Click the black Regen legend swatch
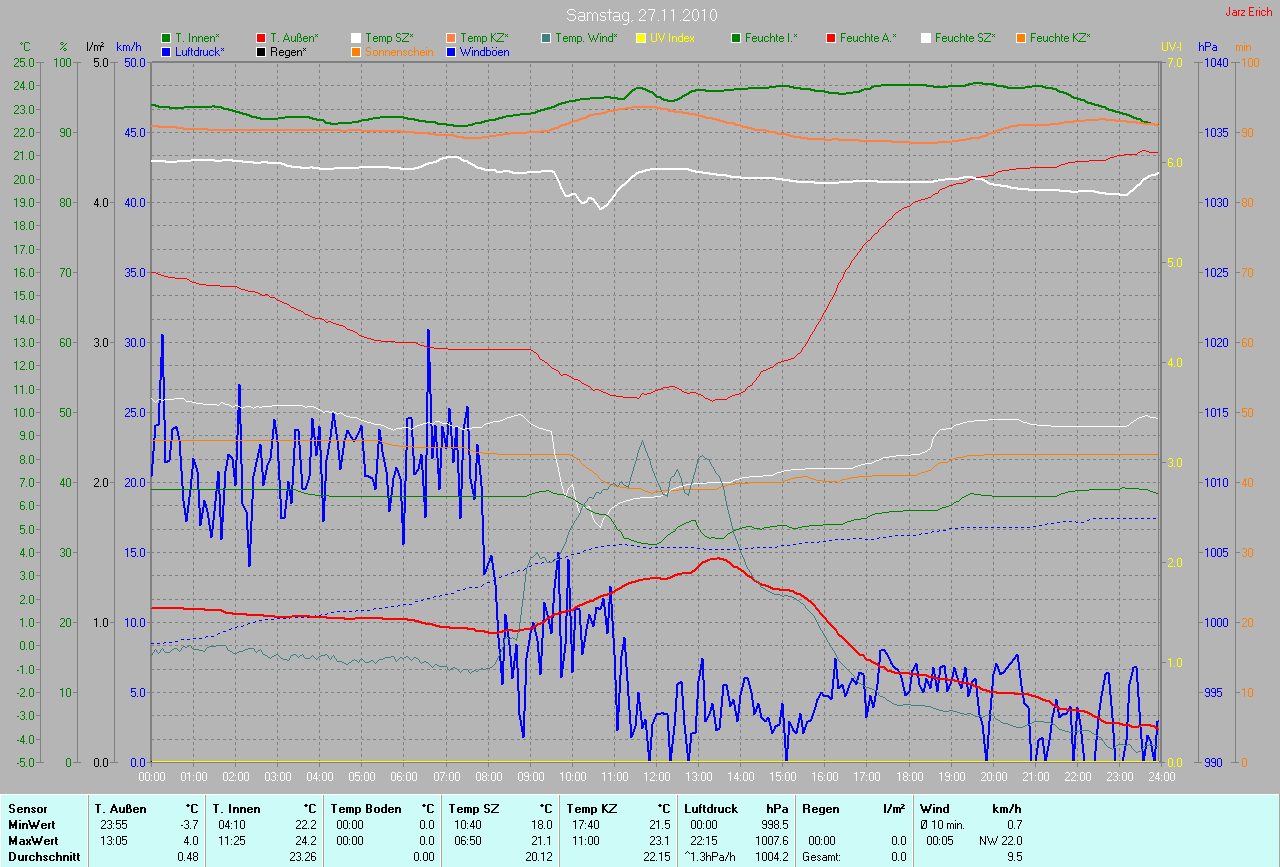The image size is (1280, 867). [x=261, y=51]
